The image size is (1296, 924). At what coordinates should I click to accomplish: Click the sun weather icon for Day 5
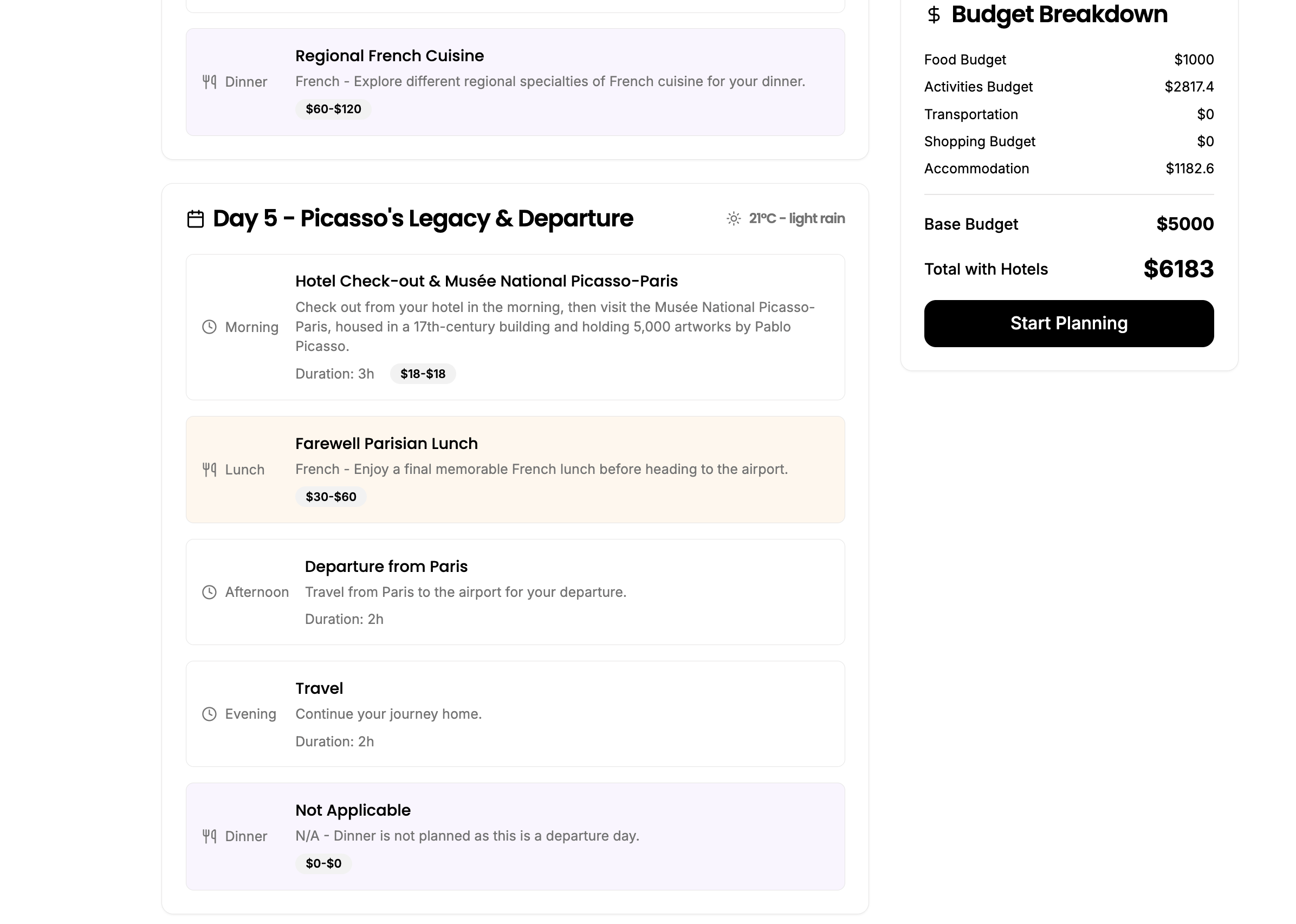click(733, 219)
